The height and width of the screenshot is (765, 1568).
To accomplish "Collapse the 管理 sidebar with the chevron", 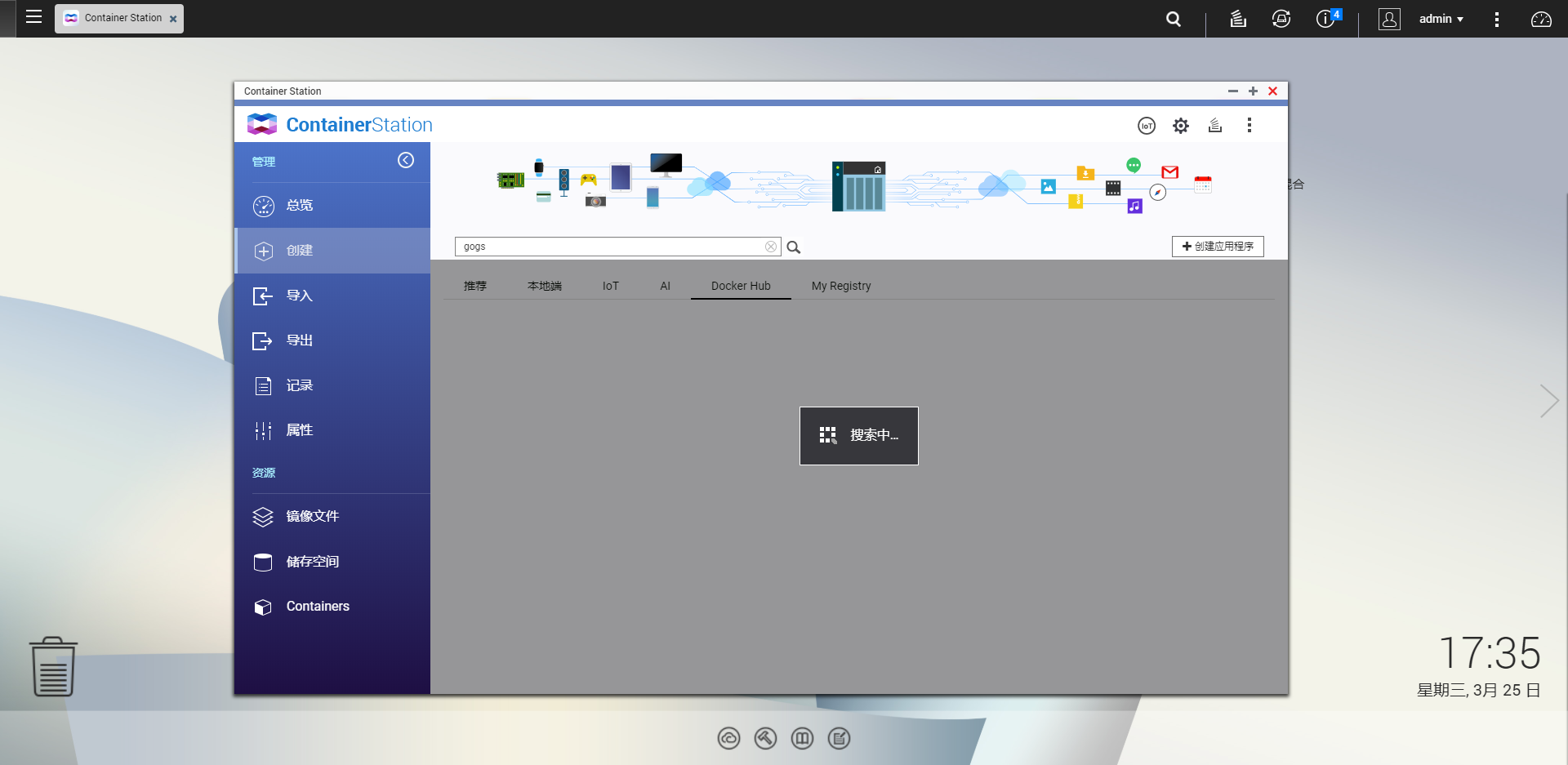I will (406, 160).
